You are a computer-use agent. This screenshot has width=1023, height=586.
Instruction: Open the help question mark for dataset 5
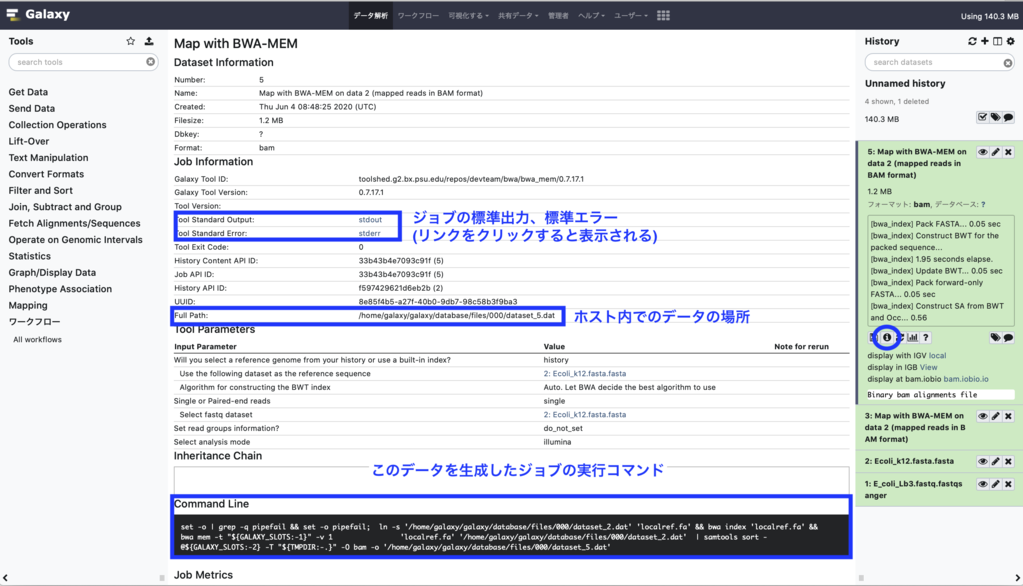click(x=926, y=337)
